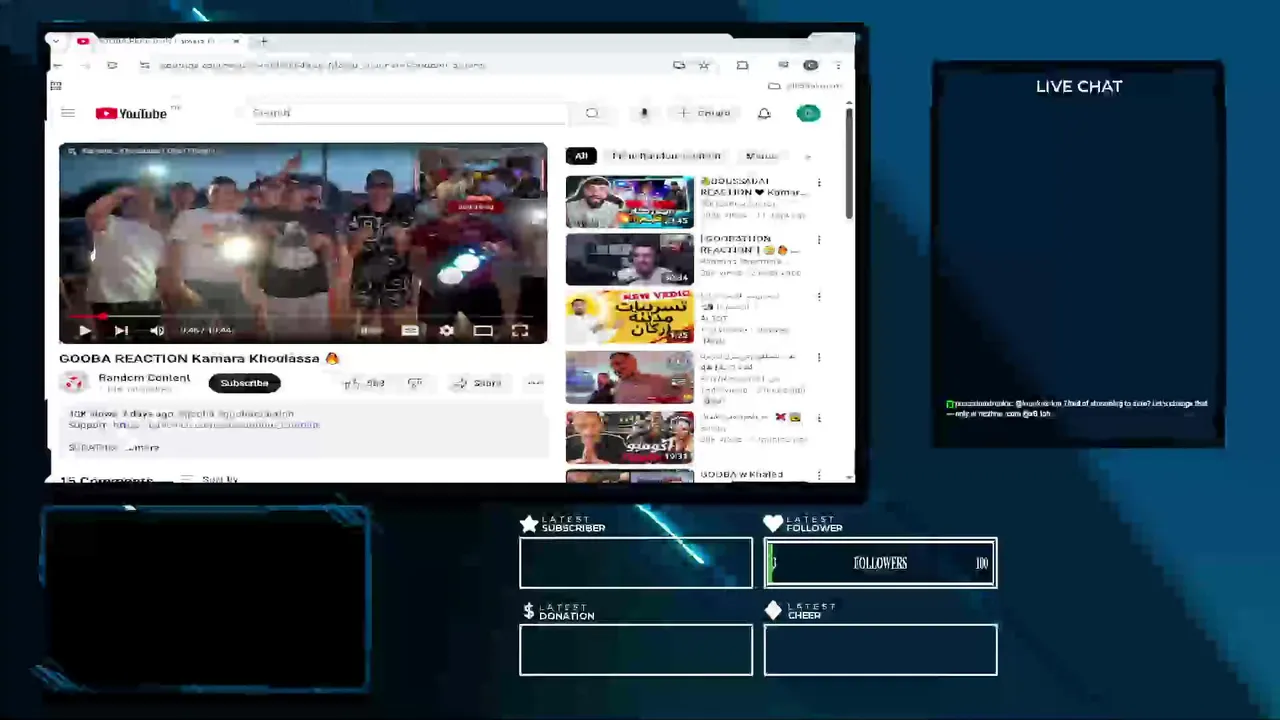
Task: Switch to theater mode view
Action: coord(483,330)
